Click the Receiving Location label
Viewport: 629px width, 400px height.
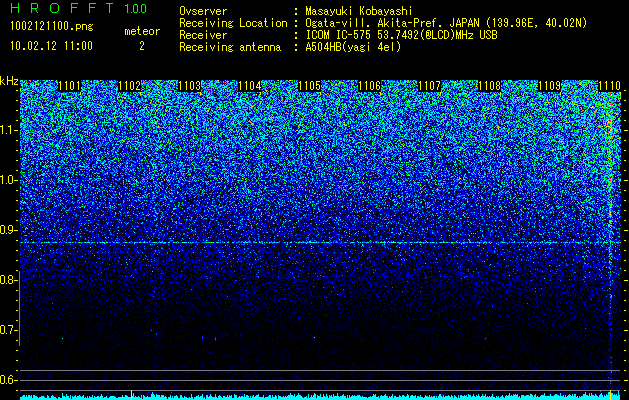coord(233,23)
